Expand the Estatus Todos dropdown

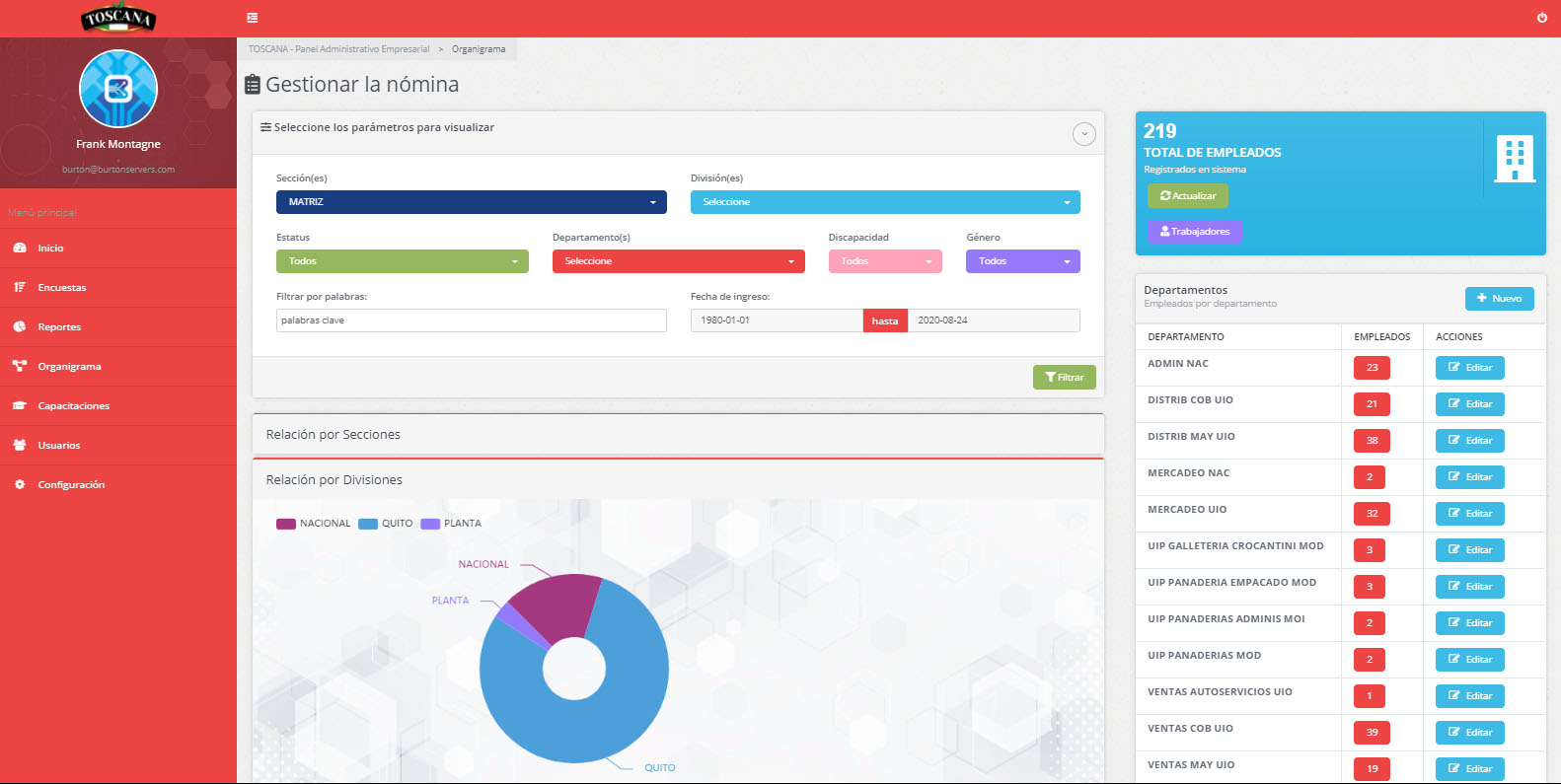click(402, 261)
